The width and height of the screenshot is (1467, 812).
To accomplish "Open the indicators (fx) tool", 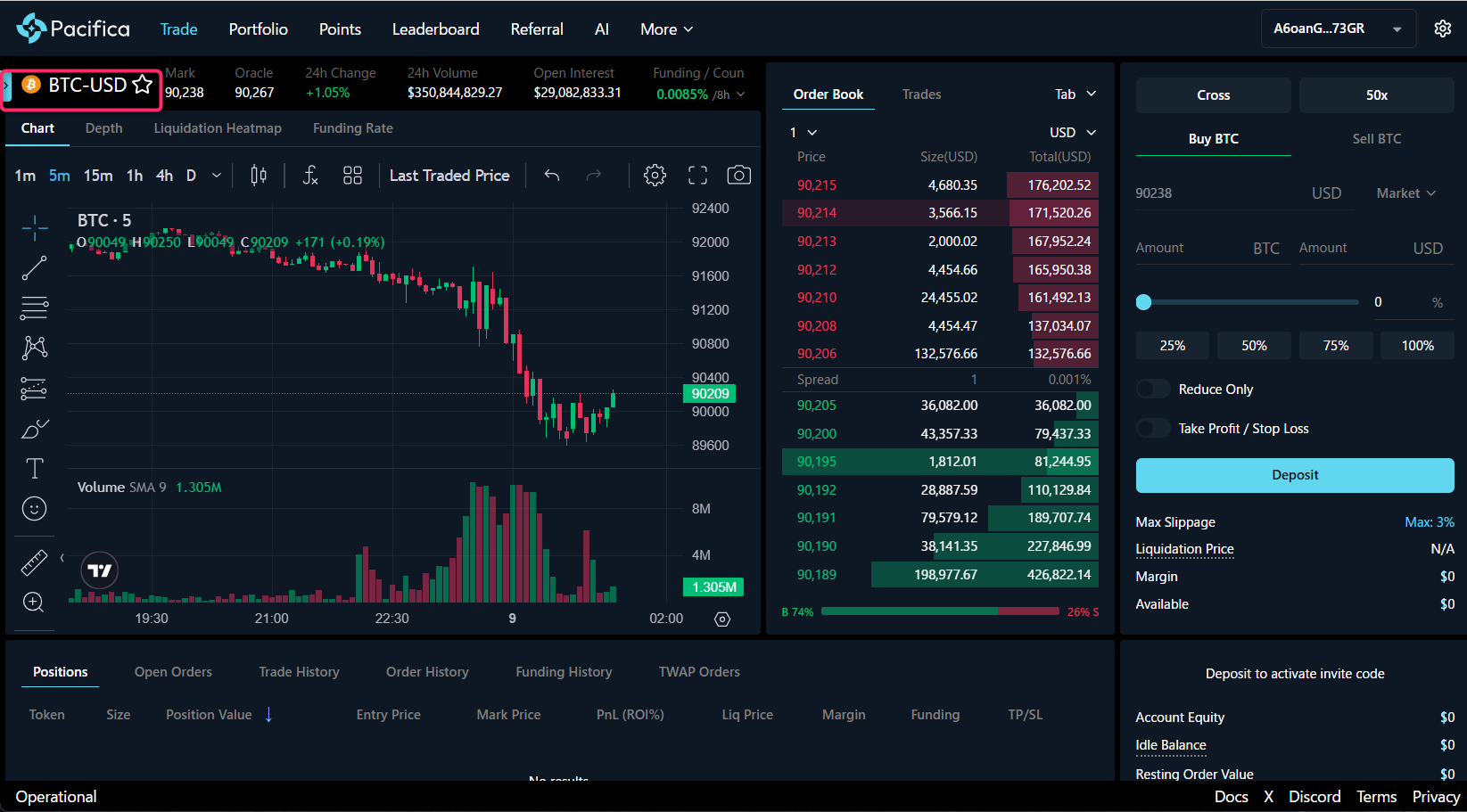I will click(309, 175).
